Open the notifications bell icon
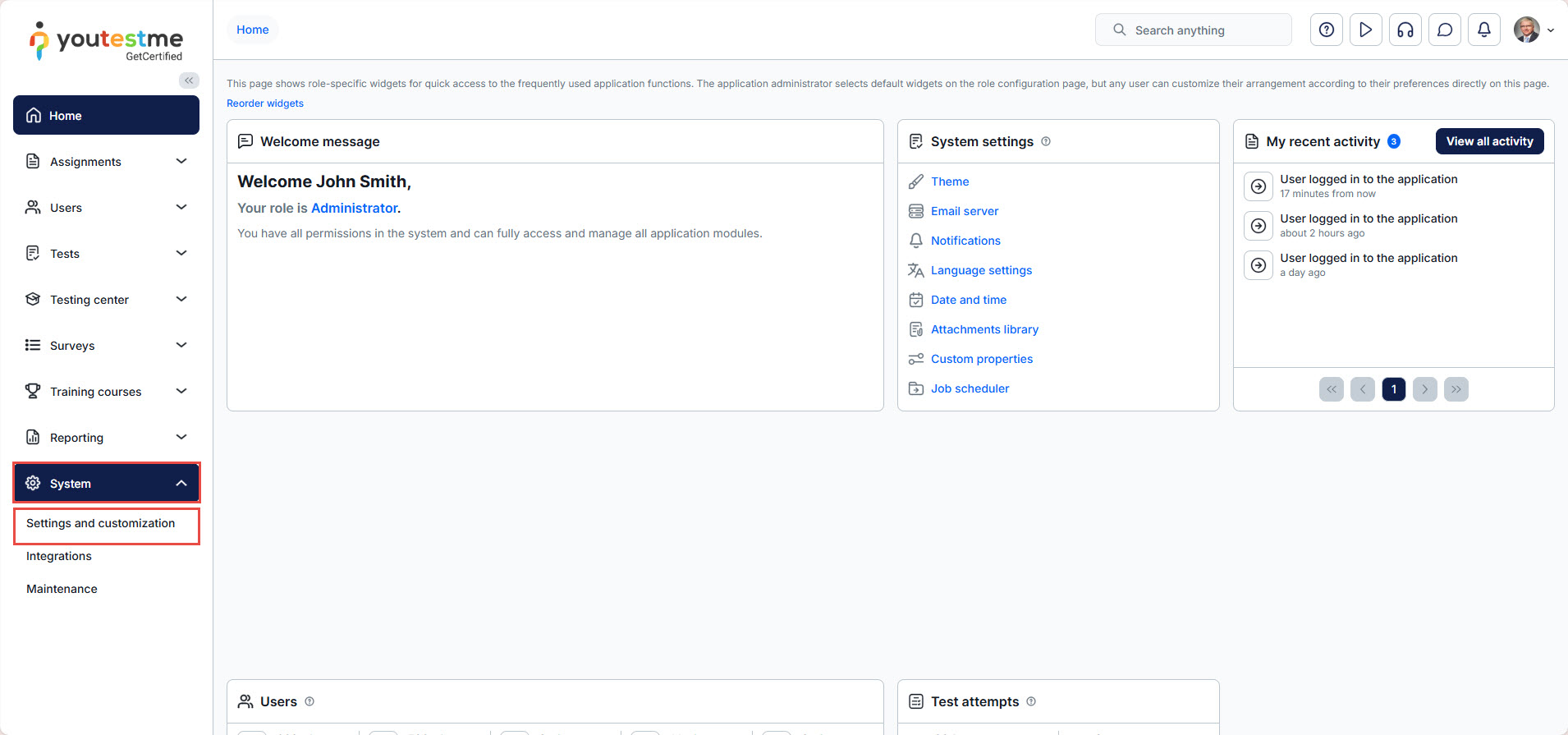 pos(1483,30)
